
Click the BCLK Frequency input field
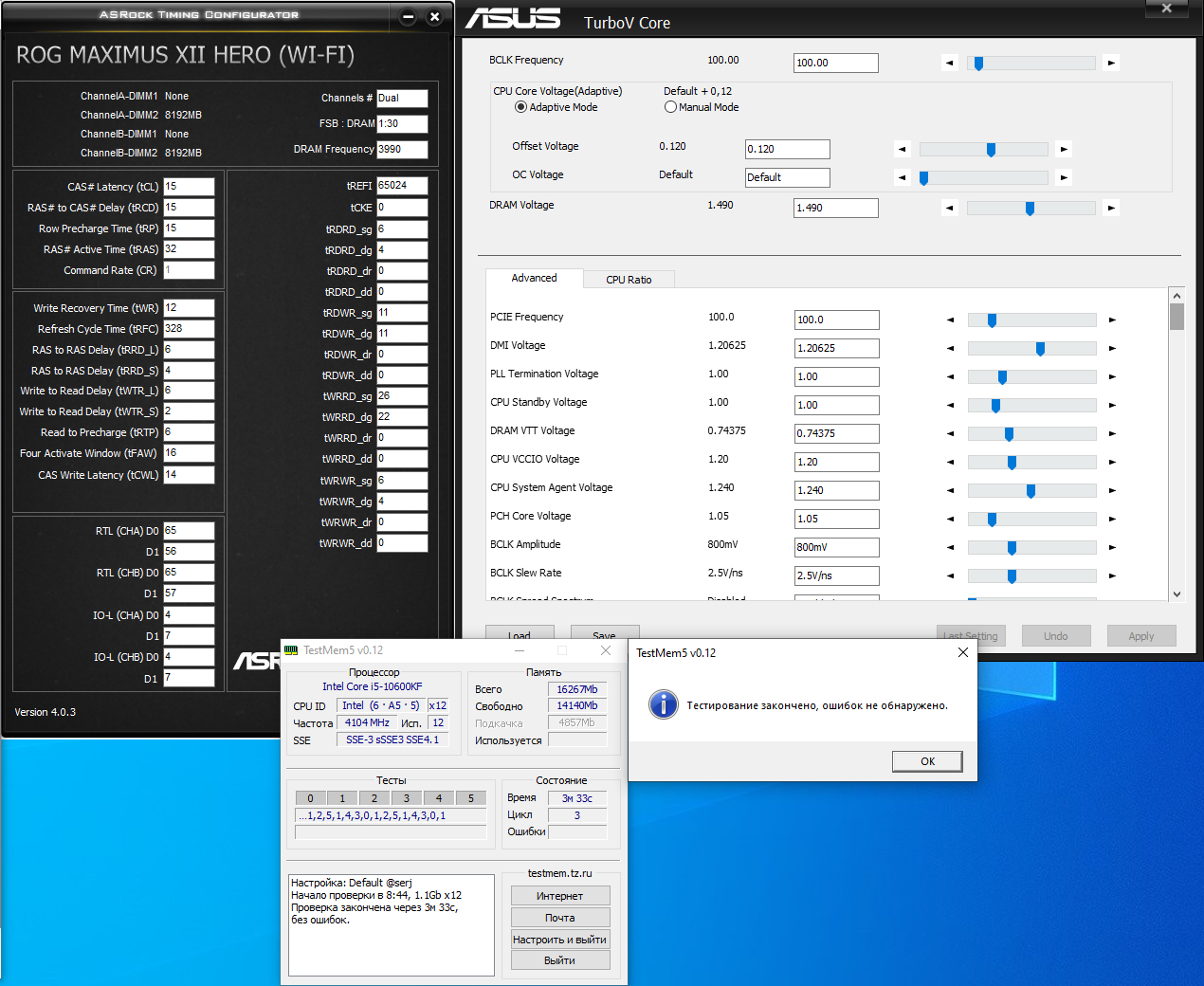pos(836,63)
